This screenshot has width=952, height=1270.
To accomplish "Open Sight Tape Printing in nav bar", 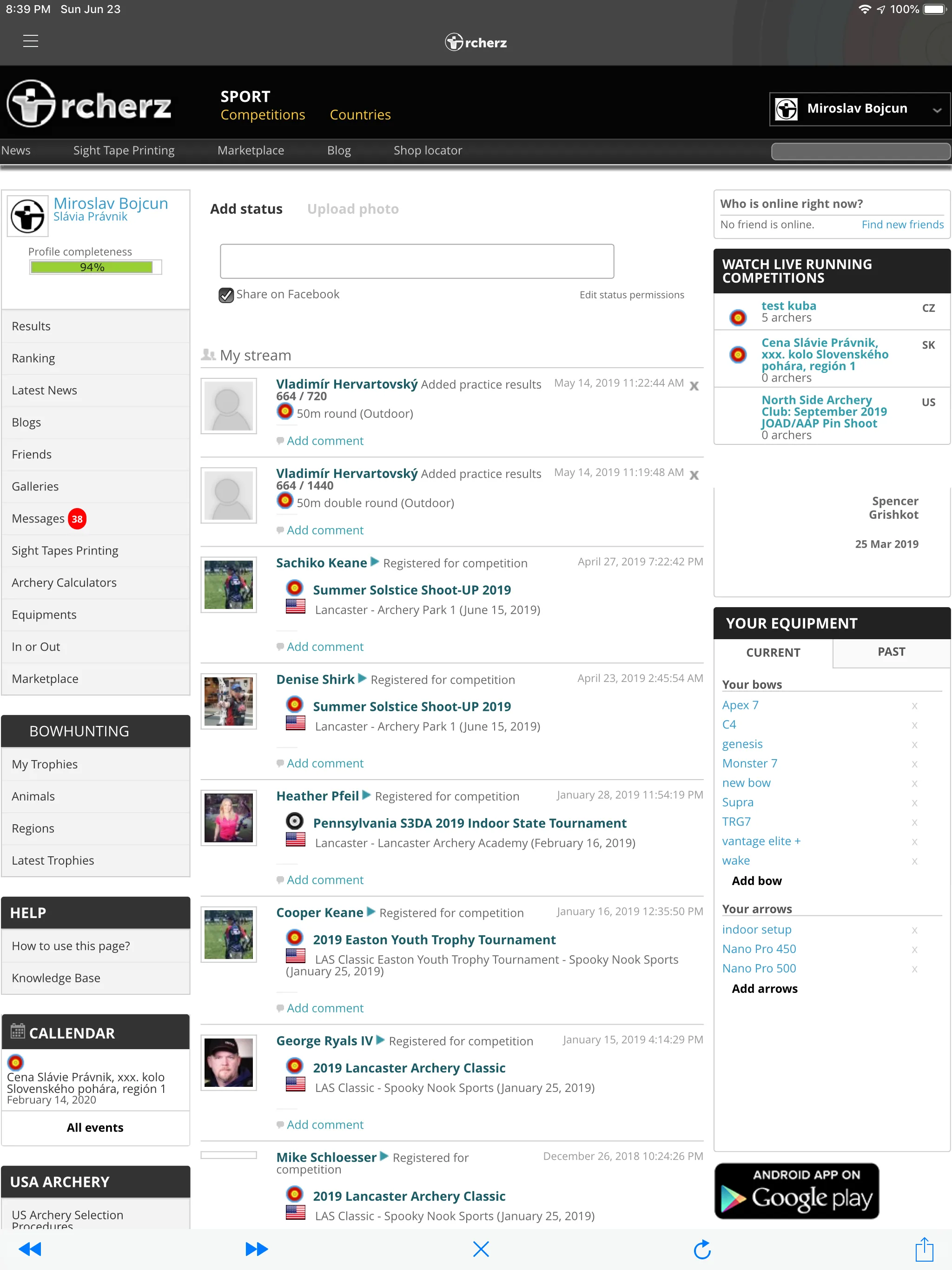I will tap(124, 150).
